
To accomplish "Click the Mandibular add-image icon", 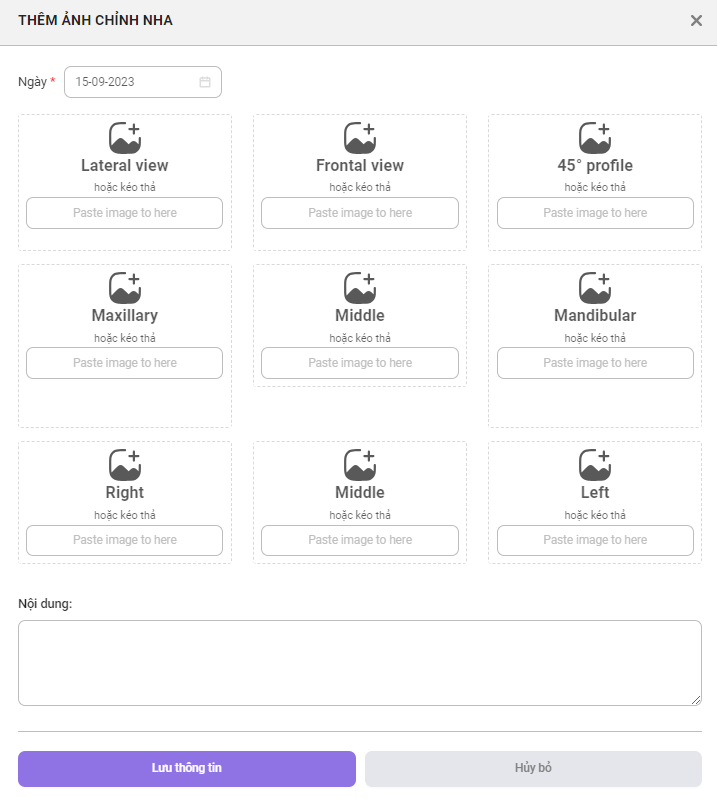I will [x=595, y=288].
